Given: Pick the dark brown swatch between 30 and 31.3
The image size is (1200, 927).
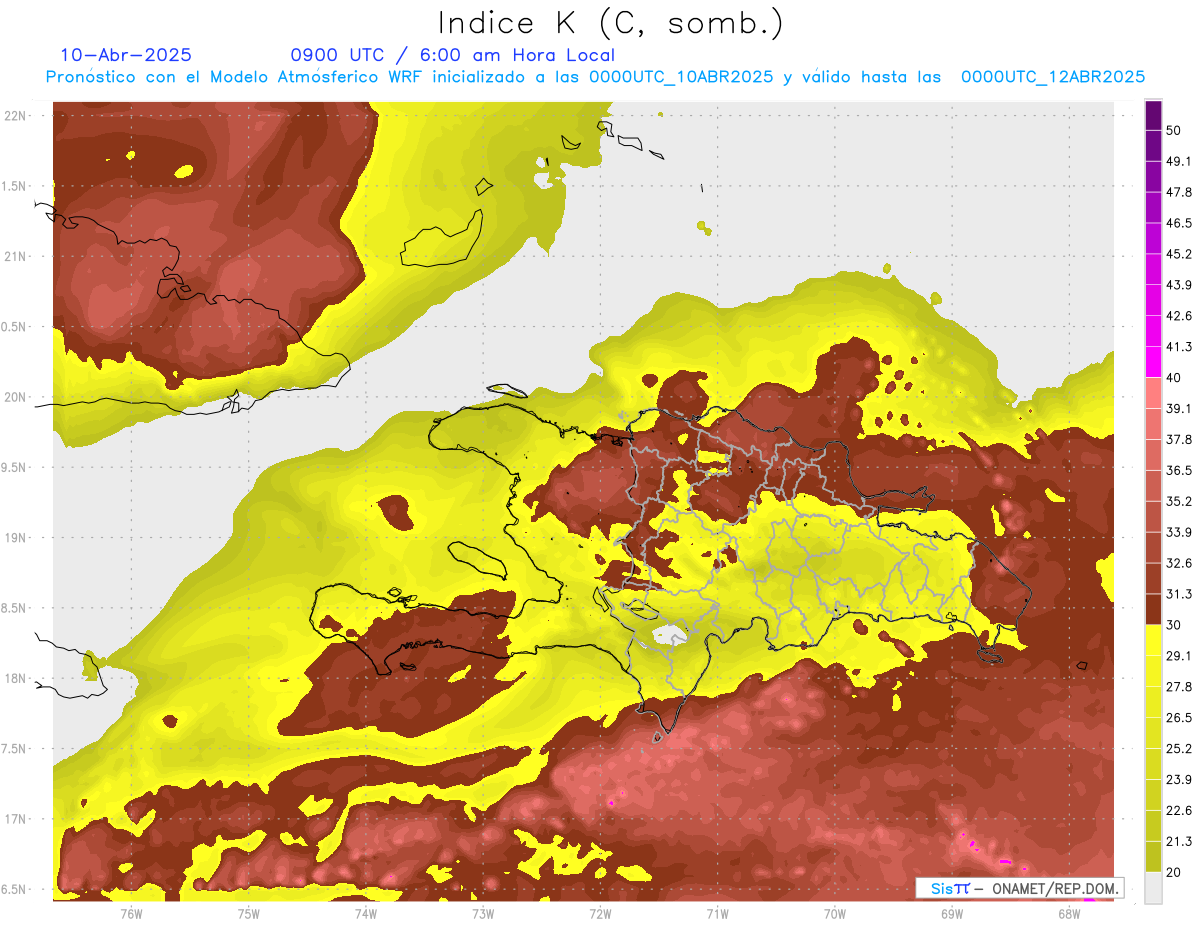Looking at the screenshot, I should (1153, 609).
